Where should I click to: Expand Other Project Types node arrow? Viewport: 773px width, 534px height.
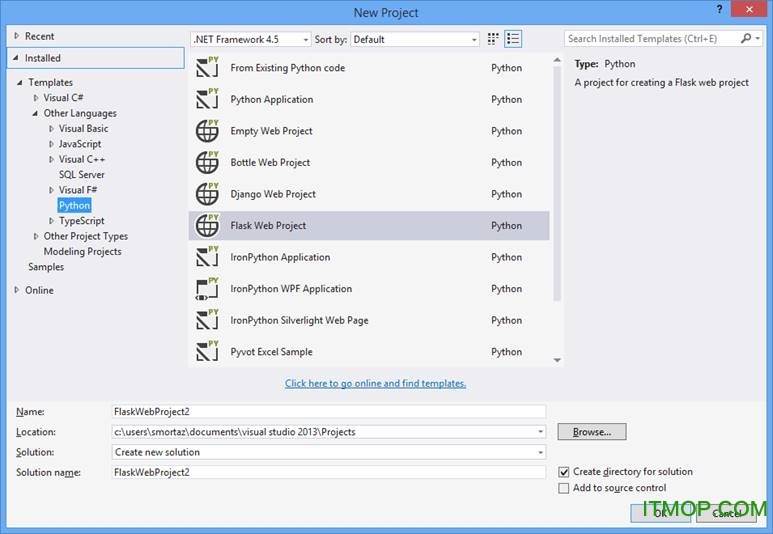tap(35, 236)
